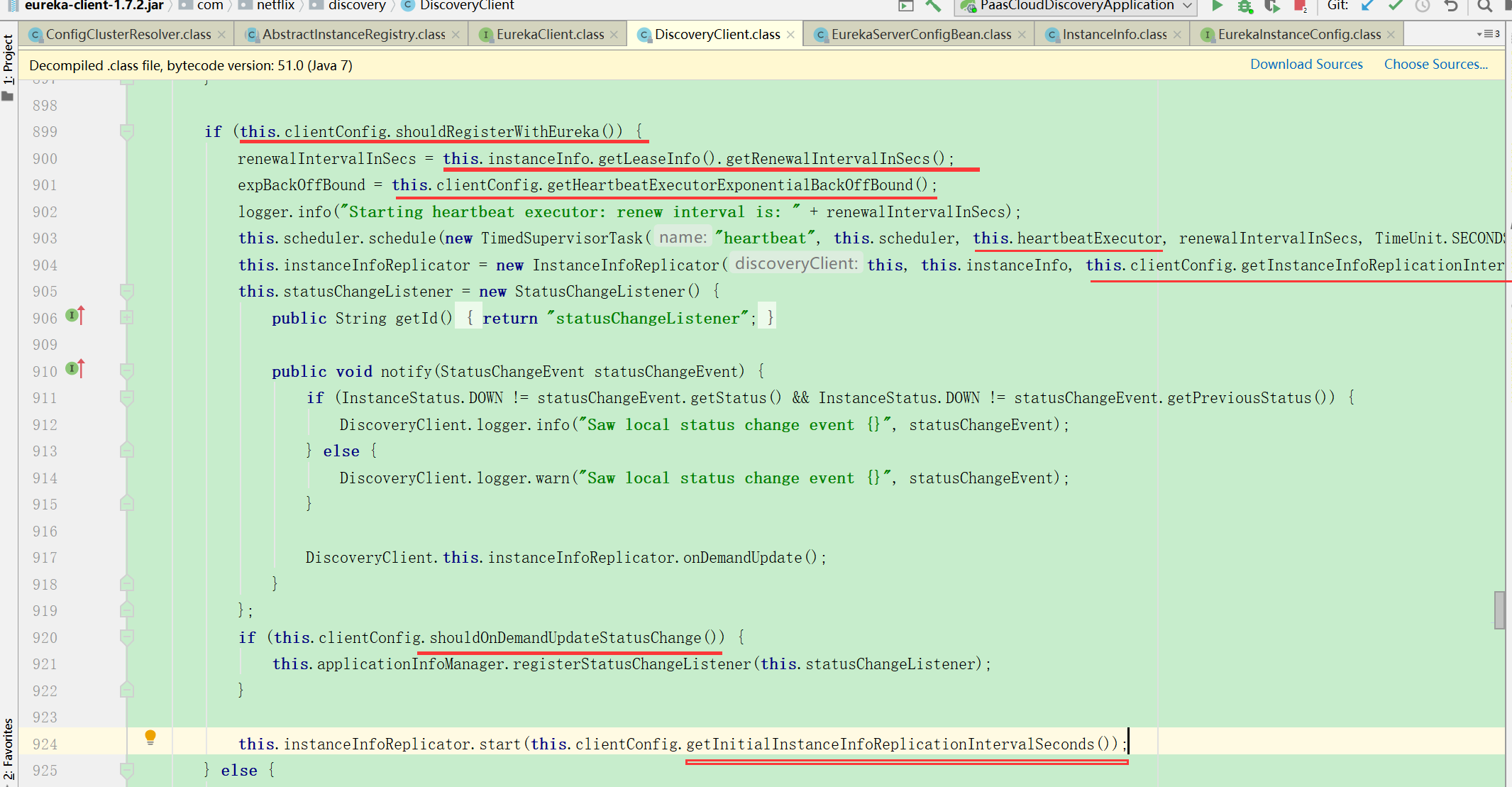Click Download Sources link
Viewport: 1512px width, 787px height.
point(1306,64)
